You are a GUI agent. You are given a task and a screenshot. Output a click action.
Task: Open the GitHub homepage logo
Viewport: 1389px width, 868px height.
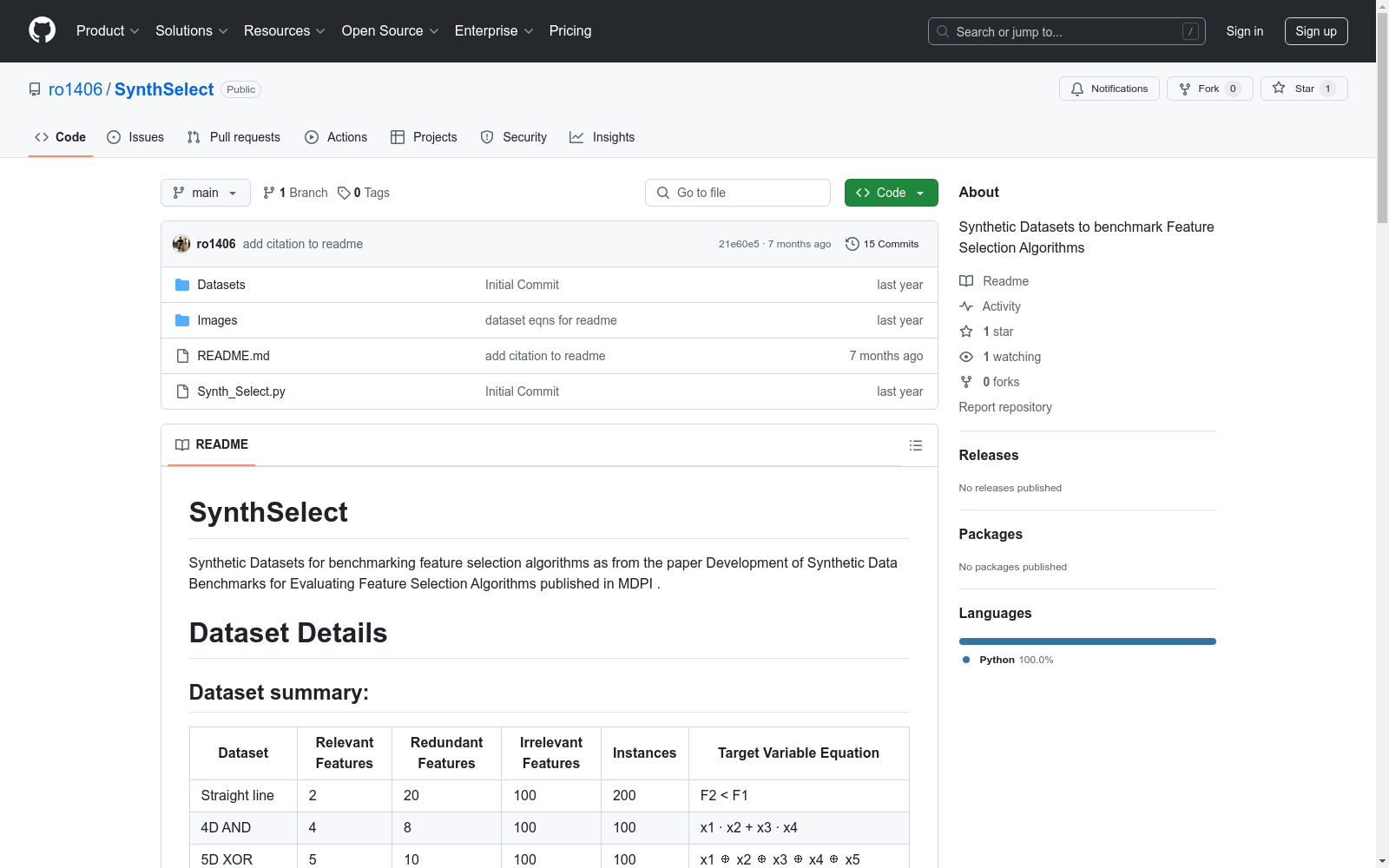(42, 30)
